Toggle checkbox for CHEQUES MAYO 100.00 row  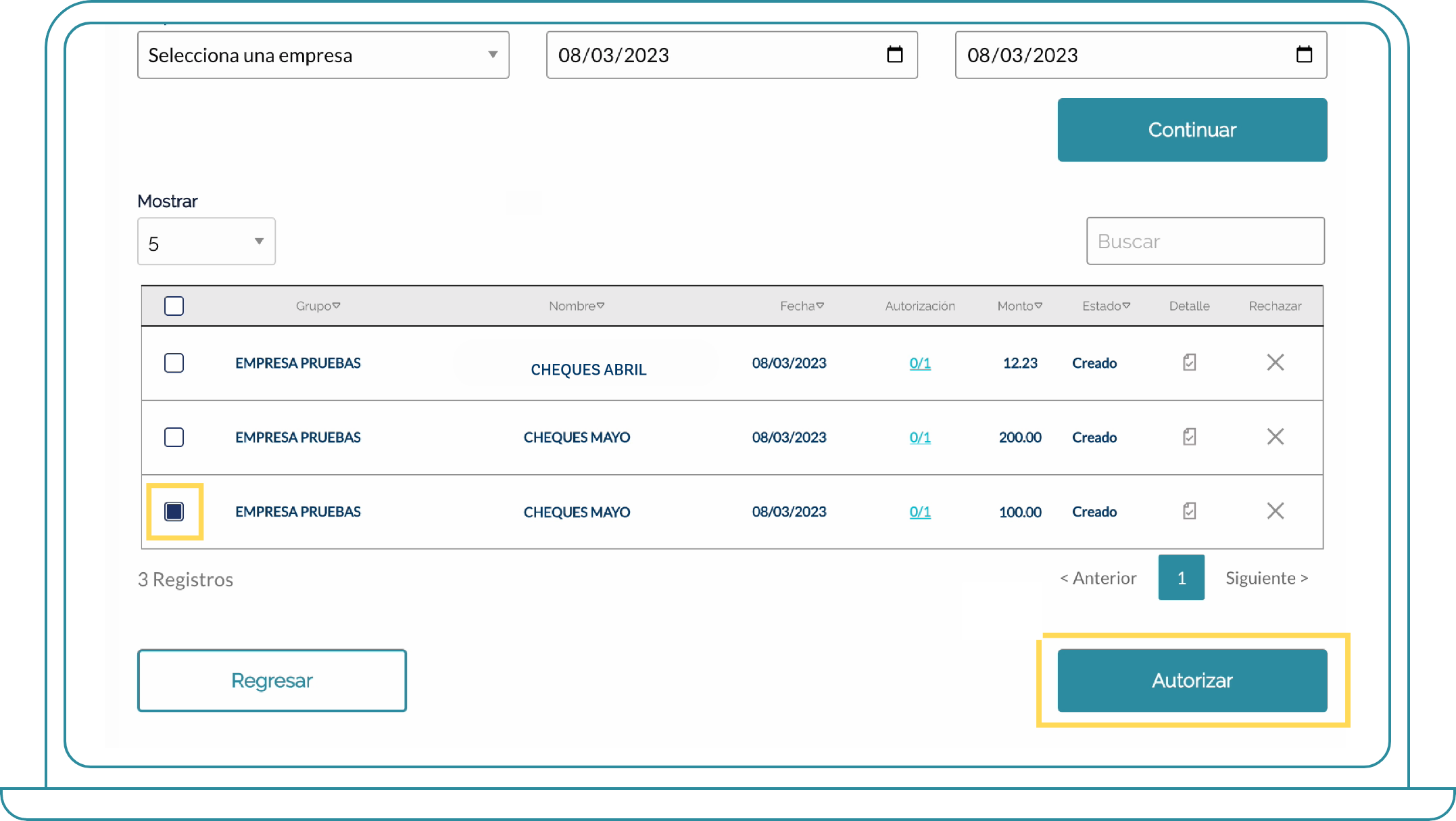click(x=174, y=511)
